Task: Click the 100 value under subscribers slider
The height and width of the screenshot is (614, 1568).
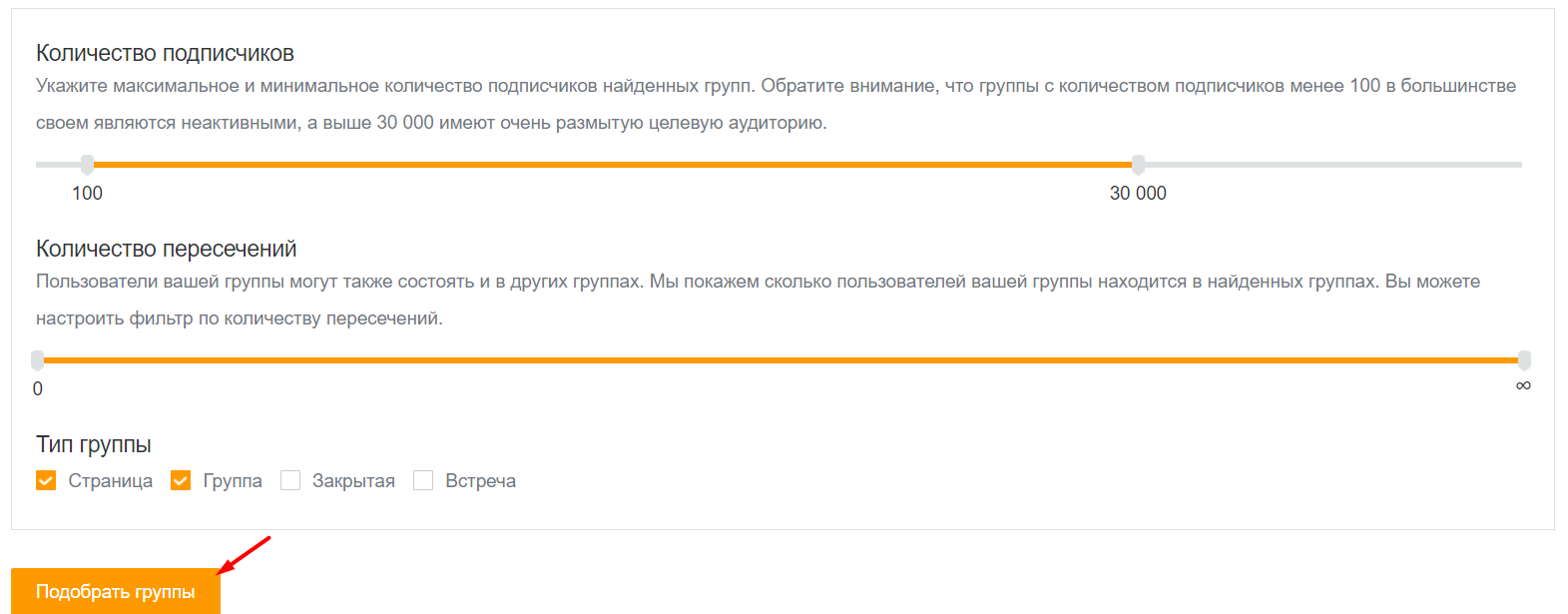Action: click(x=88, y=194)
